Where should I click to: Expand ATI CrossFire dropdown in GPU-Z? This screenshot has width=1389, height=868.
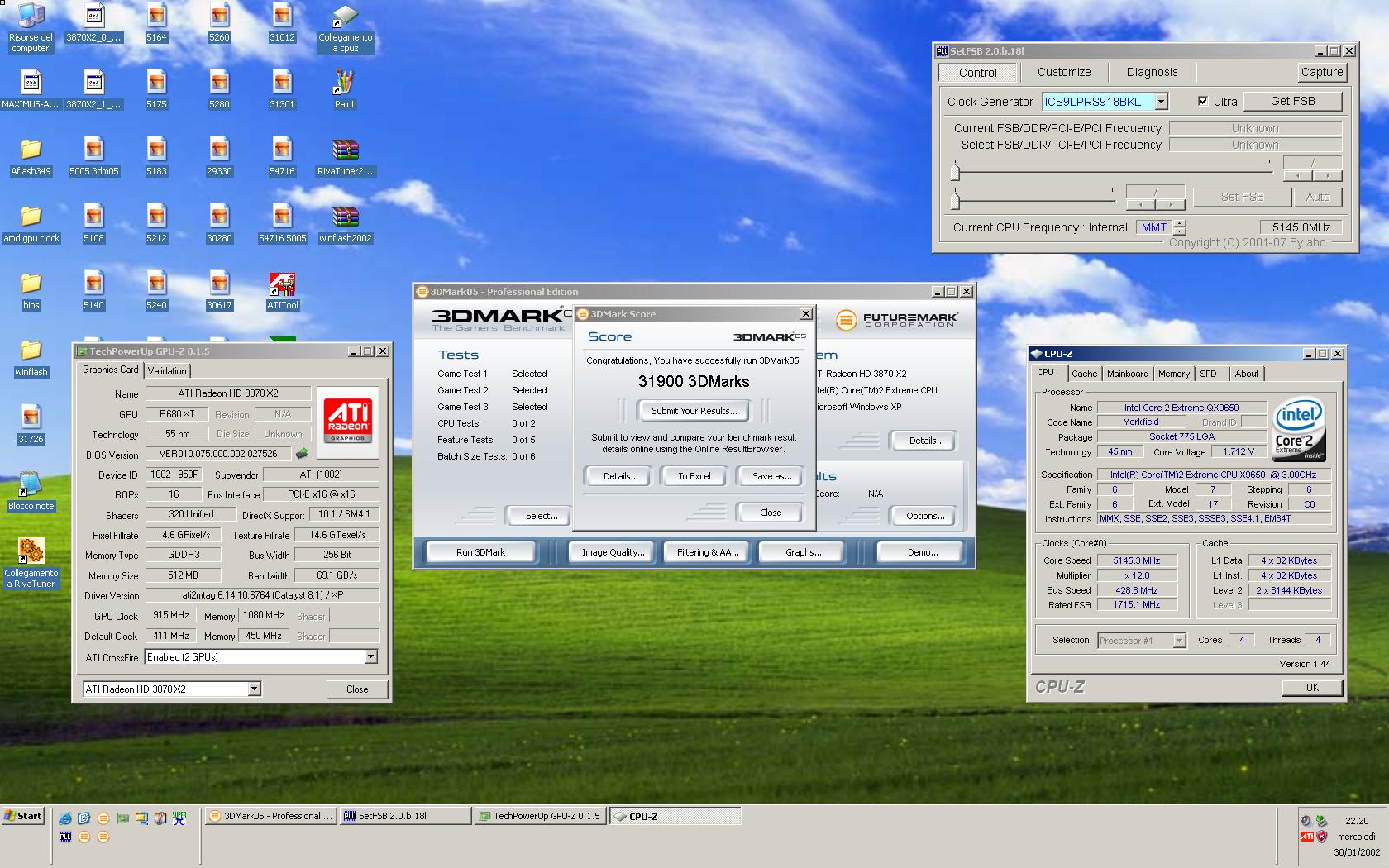[x=370, y=656]
